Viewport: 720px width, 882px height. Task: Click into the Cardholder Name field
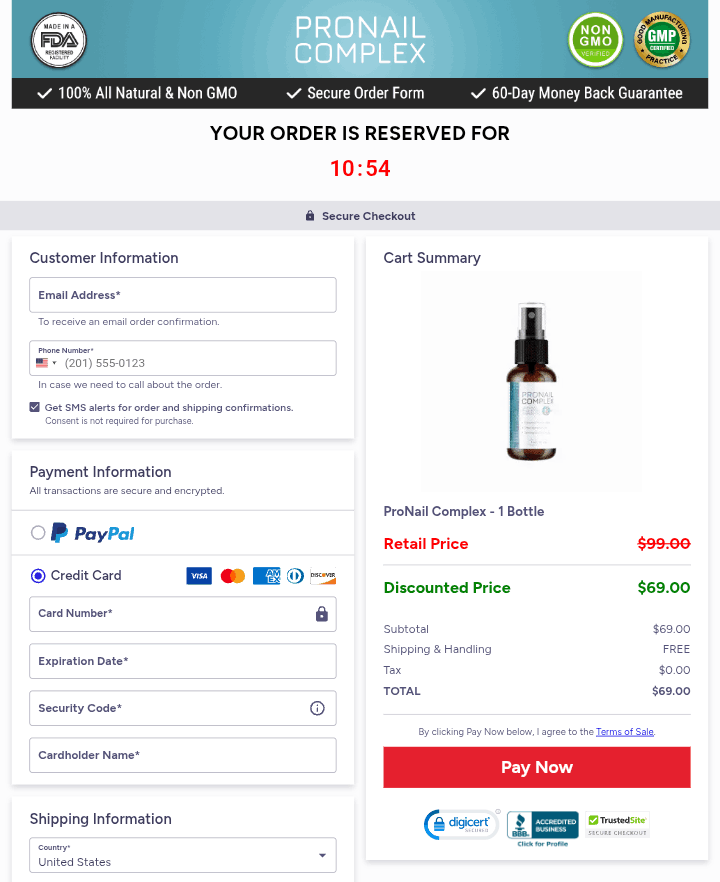click(x=183, y=755)
